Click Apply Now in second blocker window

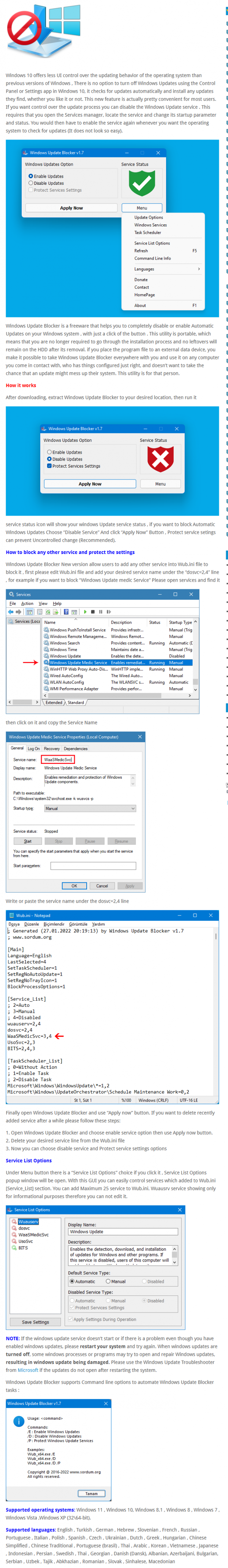(90, 483)
